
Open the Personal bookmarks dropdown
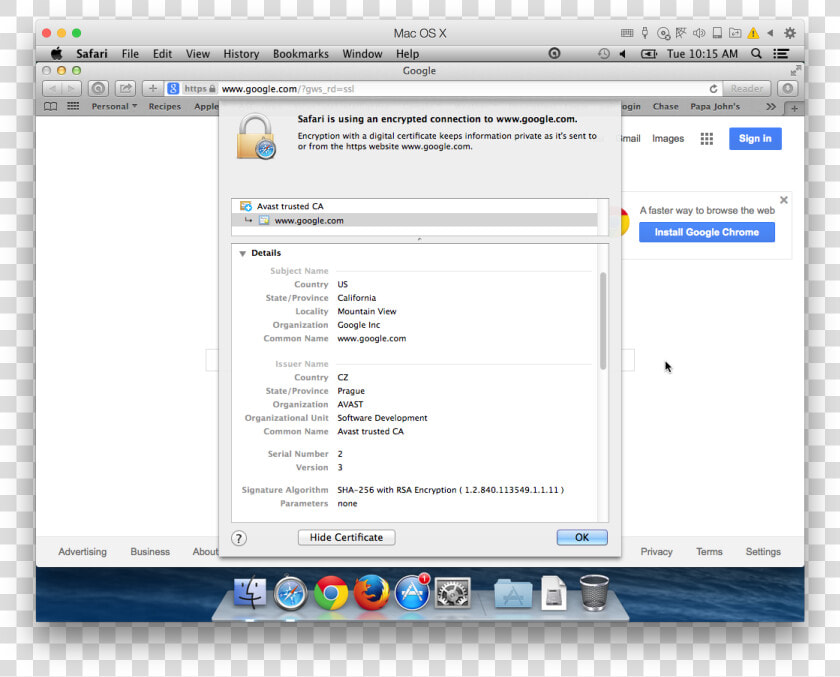tap(114, 106)
